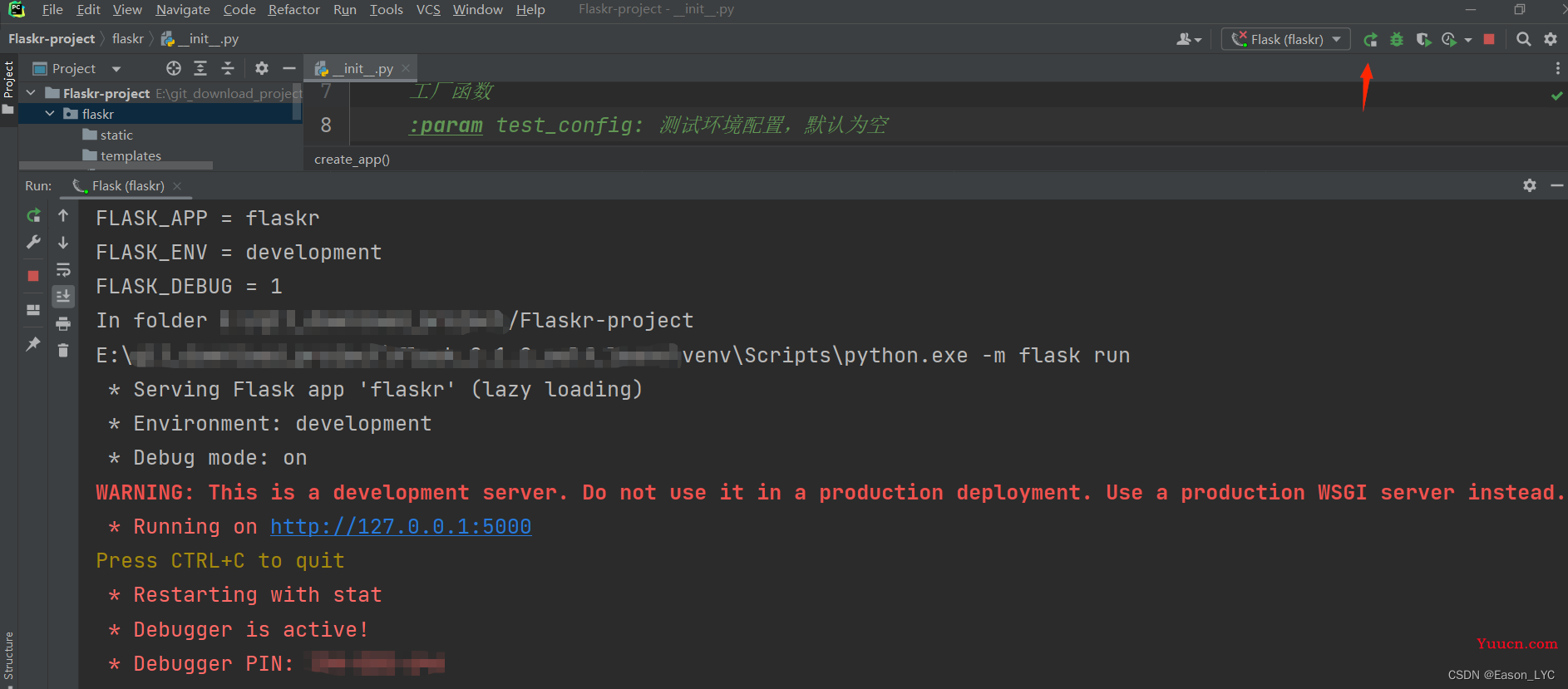Restore layout icon in Run panel
Image resolution: width=1568 pixels, height=689 pixels.
tap(33, 310)
